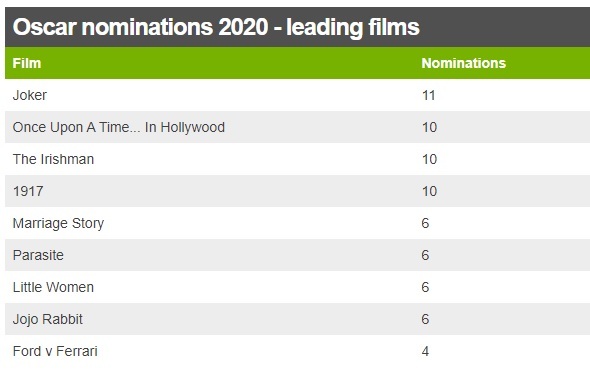Select Little Women film name
The width and height of the screenshot is (590, 375).
click(53, 287)
